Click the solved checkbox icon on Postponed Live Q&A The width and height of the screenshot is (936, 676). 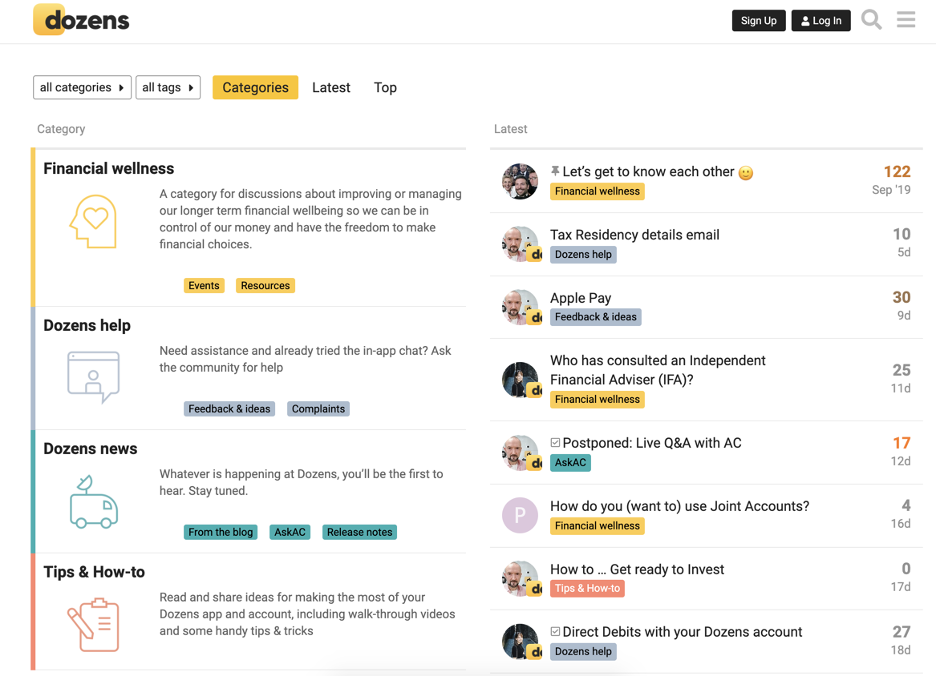pyautogui.click(x=555, y=443)
